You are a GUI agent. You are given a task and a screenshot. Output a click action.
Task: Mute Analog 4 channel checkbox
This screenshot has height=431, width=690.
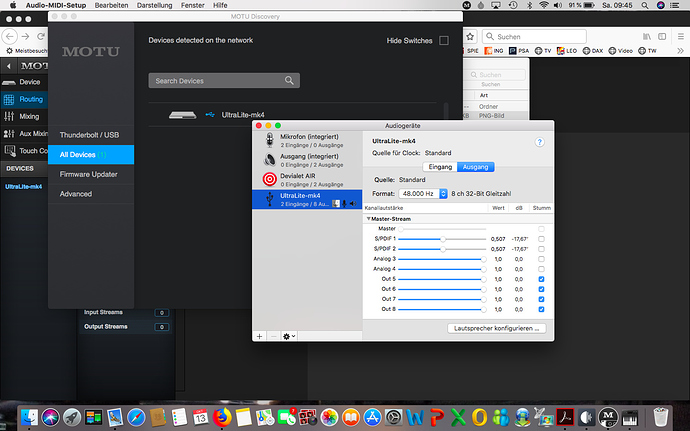pyautogui.click(x=541, y=269)
